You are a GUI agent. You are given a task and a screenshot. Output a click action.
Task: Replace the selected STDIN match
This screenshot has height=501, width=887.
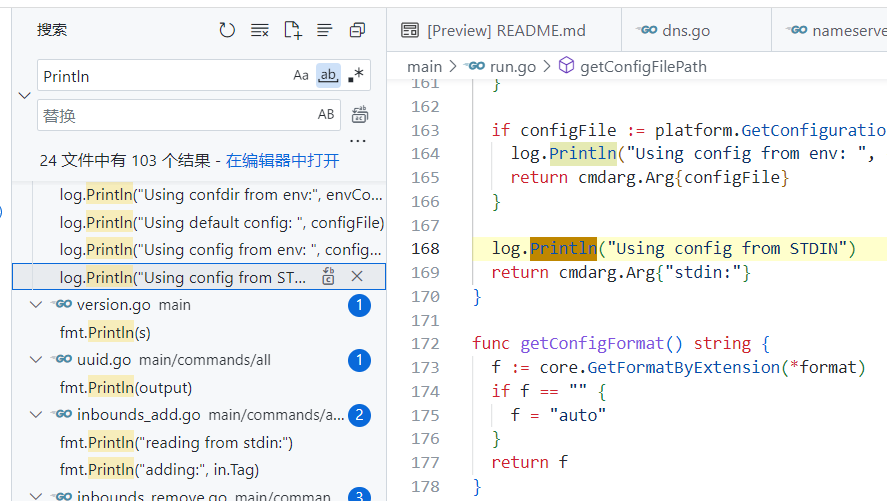click(328, 277)
